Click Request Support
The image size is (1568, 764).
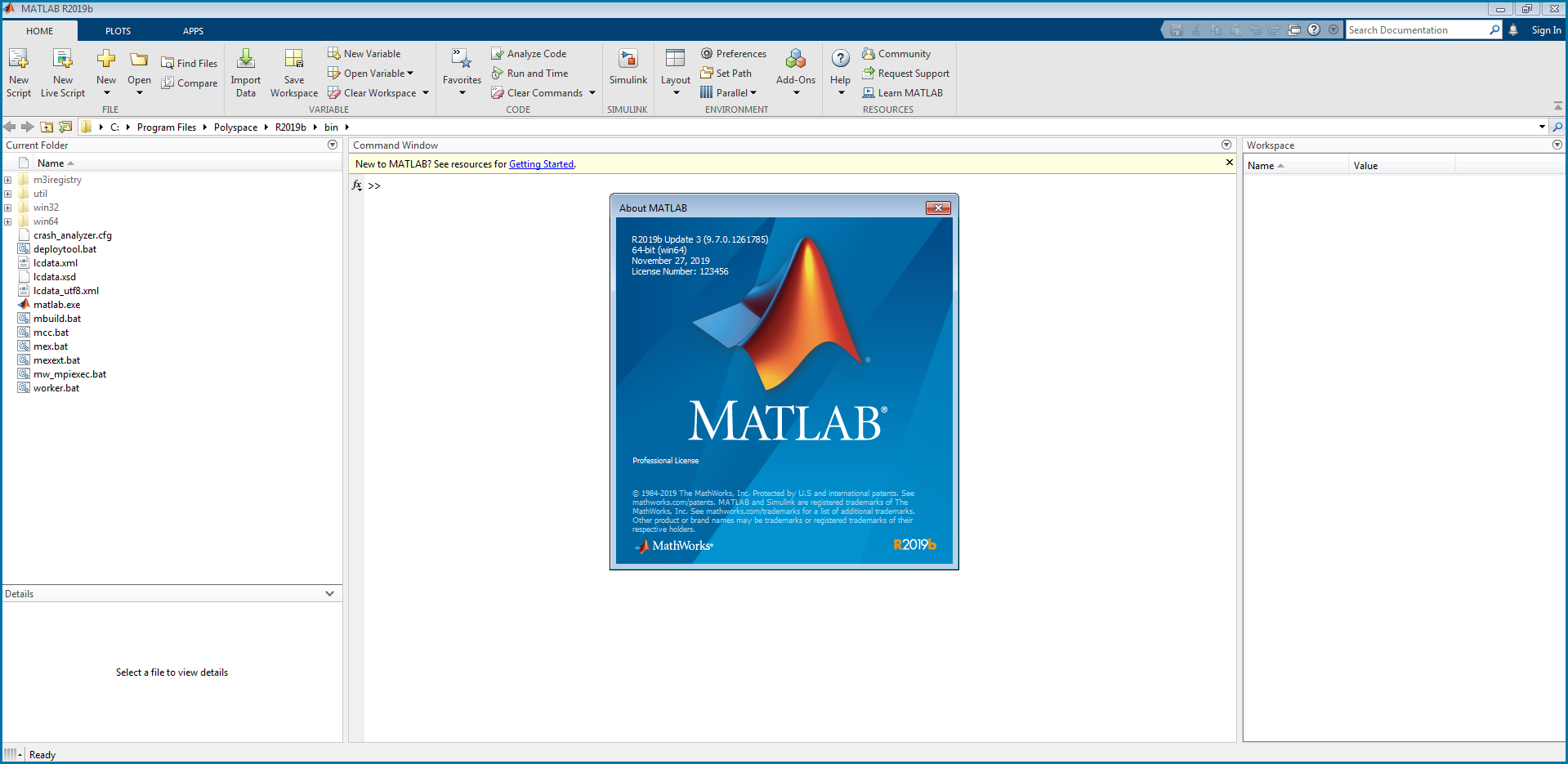pos(905,73)
